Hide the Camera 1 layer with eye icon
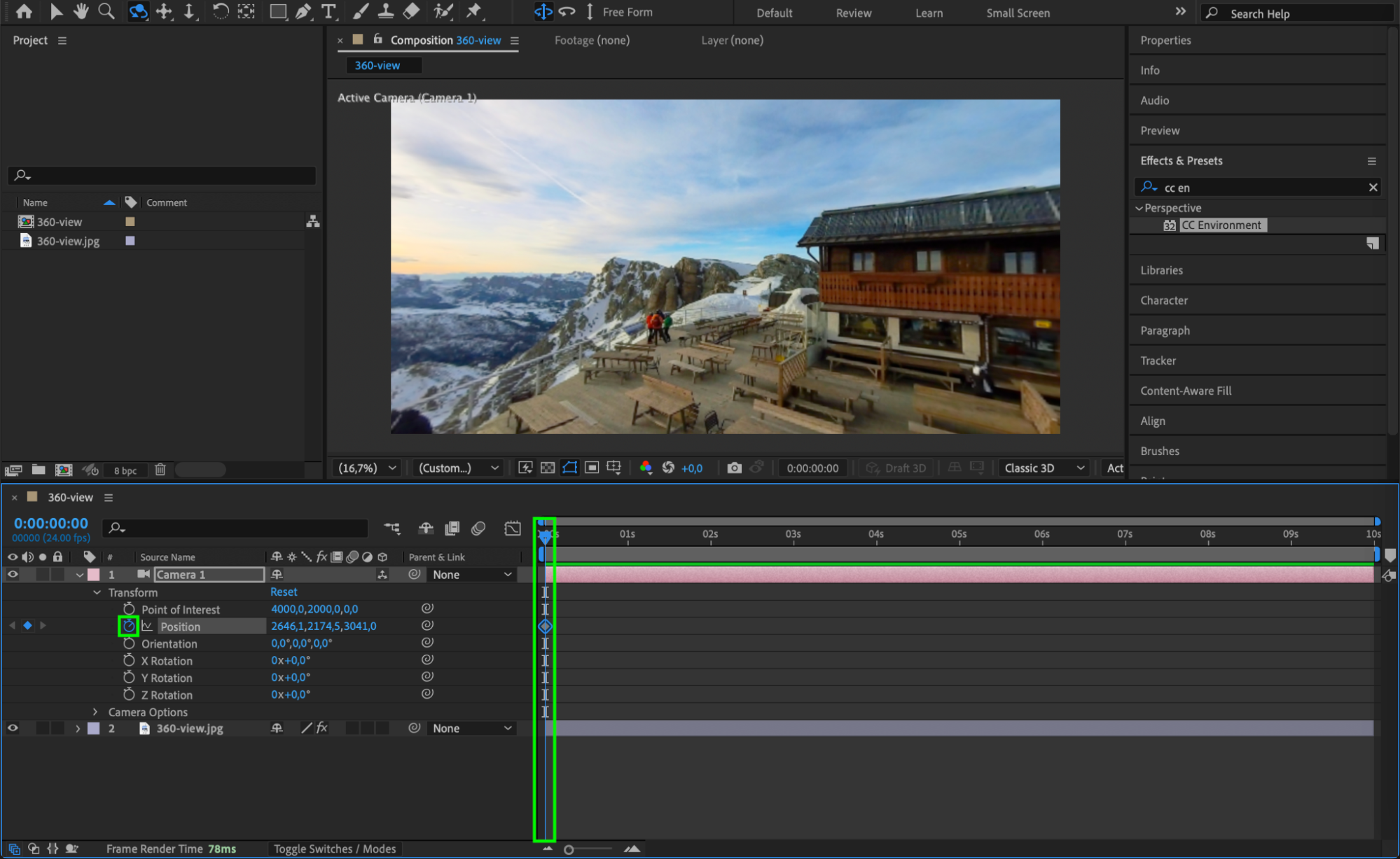 13,574
